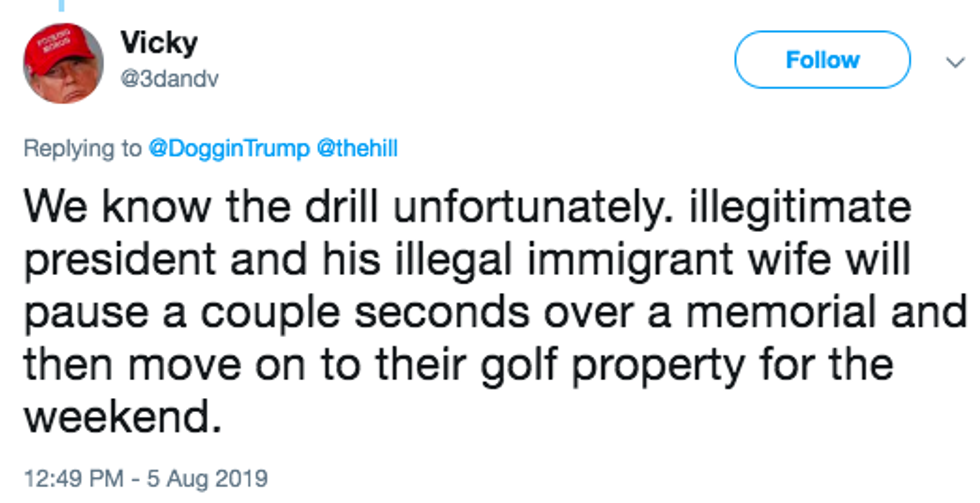Open the @DogginTrump mention link
Viewport: 980px width, 503px height.
pyautogui.click(x=229, y=148)
